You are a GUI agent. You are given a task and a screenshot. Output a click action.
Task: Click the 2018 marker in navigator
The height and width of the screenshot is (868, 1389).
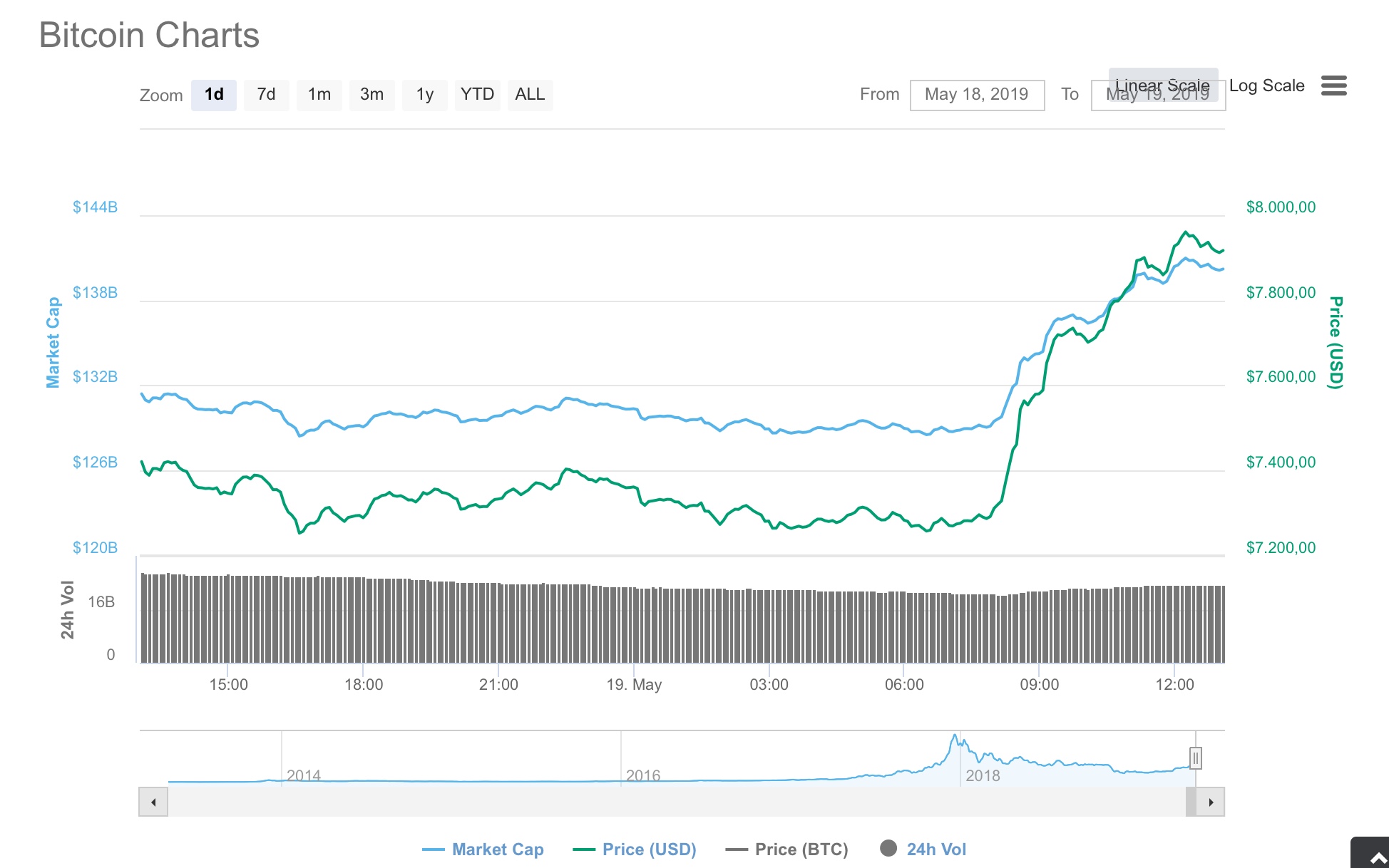coord(983,775)
